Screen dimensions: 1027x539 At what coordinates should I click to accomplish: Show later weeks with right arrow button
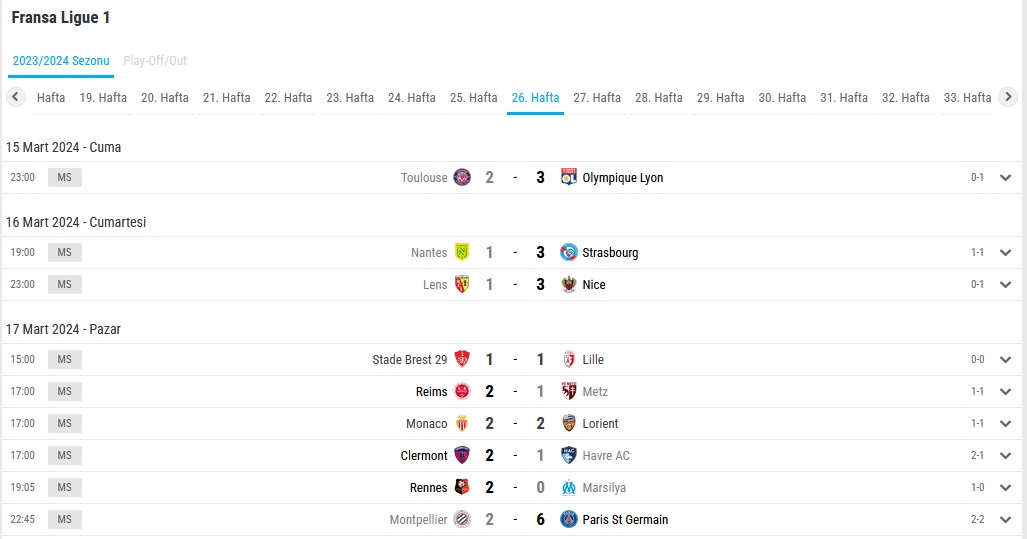tap(1008, 97)
